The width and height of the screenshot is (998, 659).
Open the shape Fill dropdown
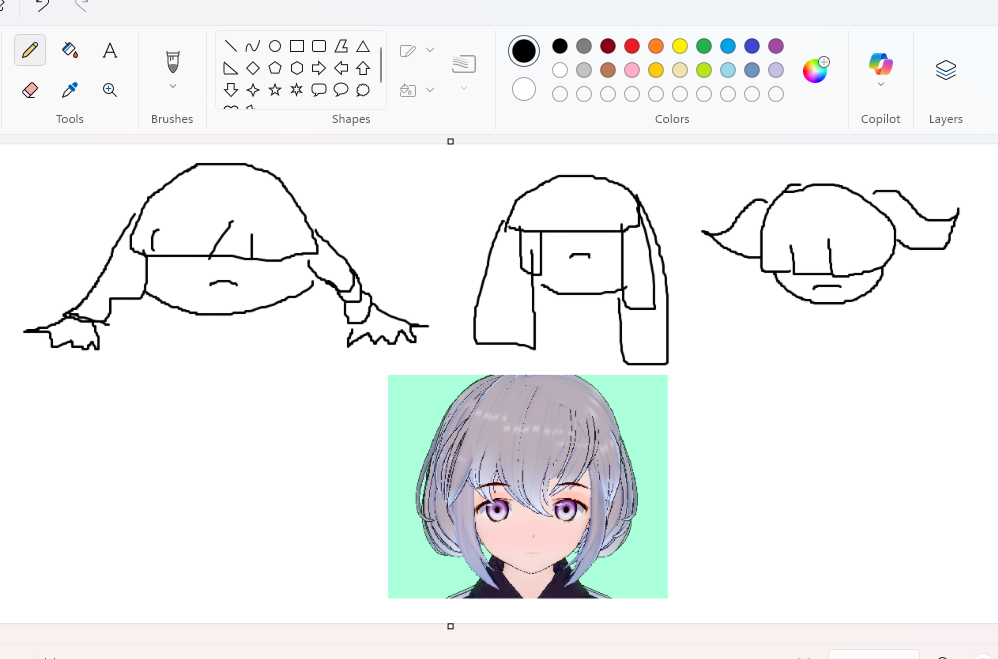[417, 90]
